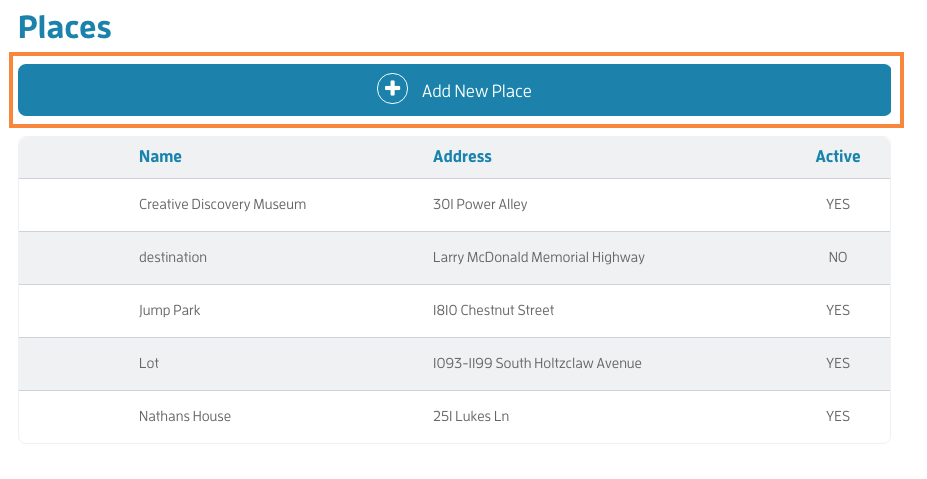
Task: Open the Creative Discovery Museum entry
Action: click(222, 204)
